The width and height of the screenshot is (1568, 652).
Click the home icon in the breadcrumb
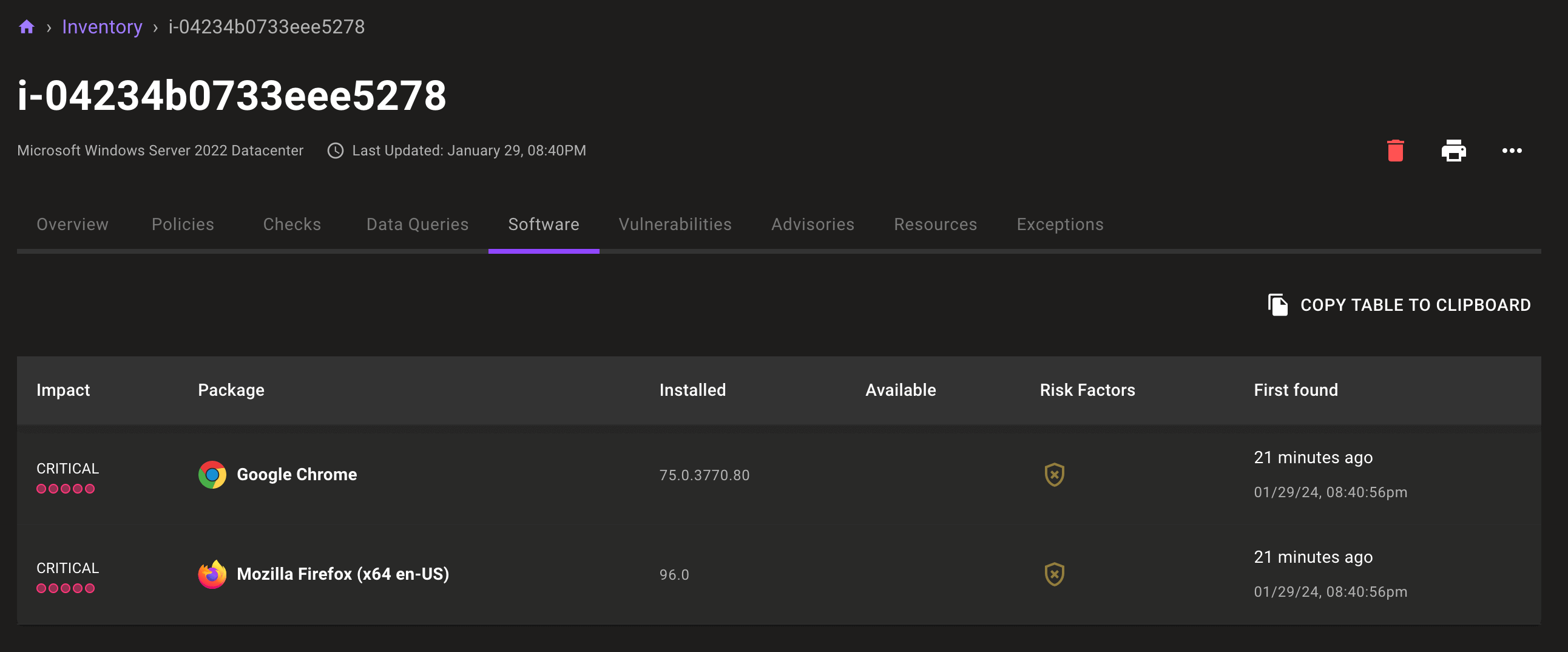[x=26, y=27]
